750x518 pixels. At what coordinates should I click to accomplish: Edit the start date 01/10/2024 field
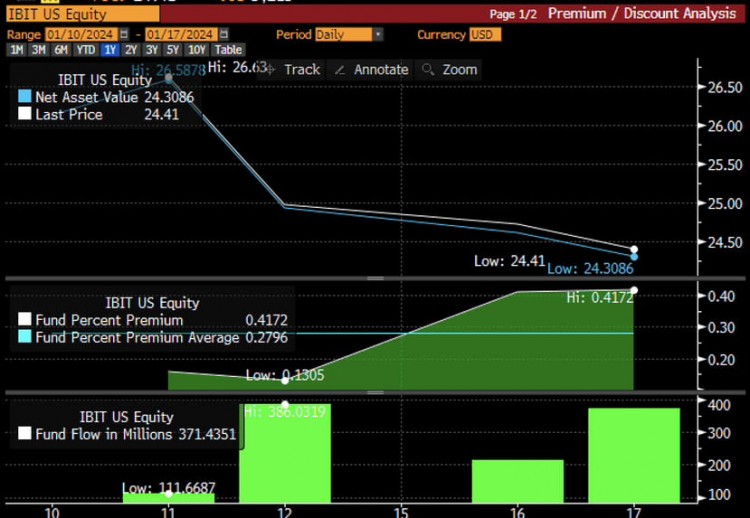[81, 34]
